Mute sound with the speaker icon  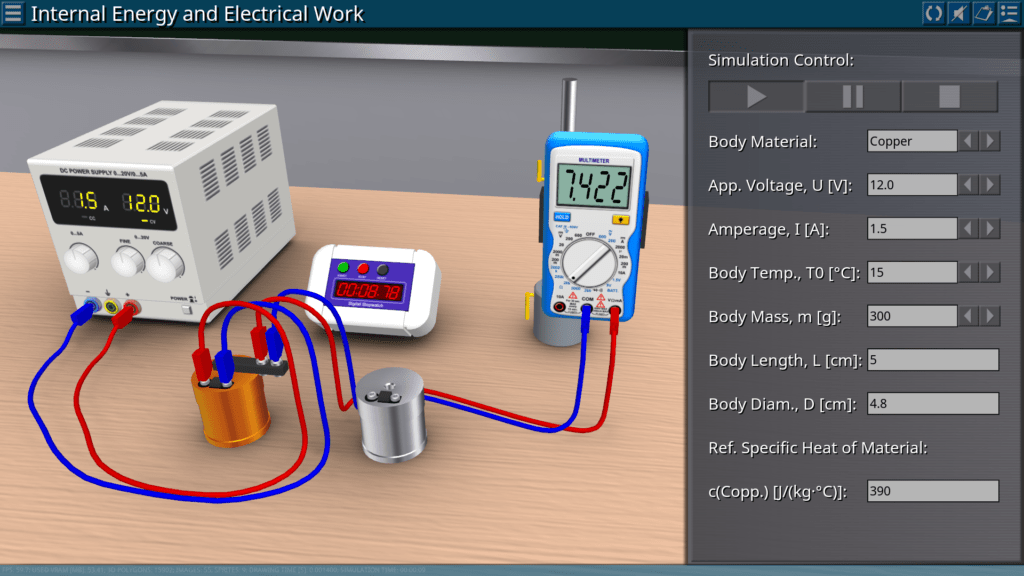tap(958, 13)
